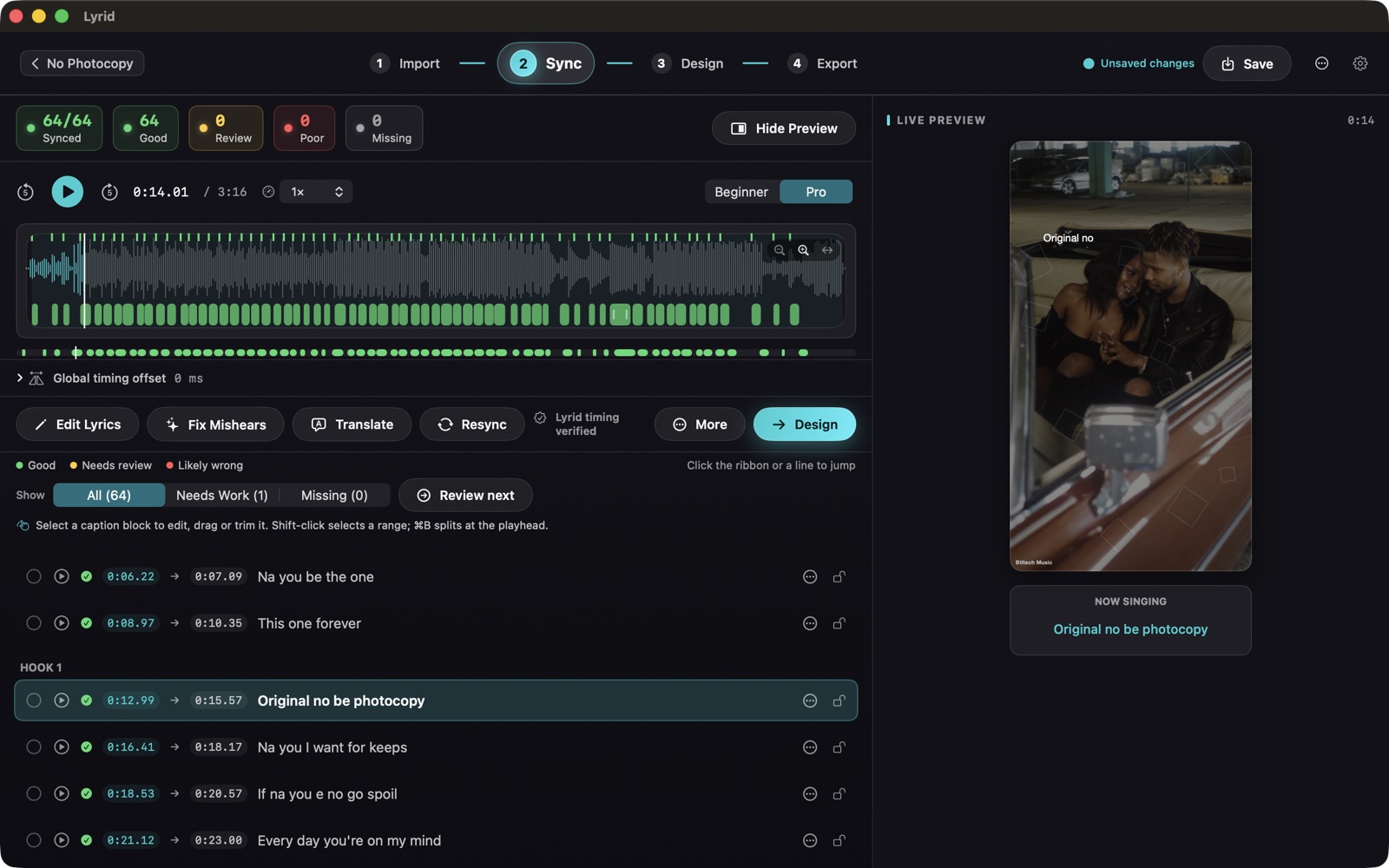This screenshot has width=1389, height=868.
Task: Click the Resync button
Action: [x=472, y=424]
